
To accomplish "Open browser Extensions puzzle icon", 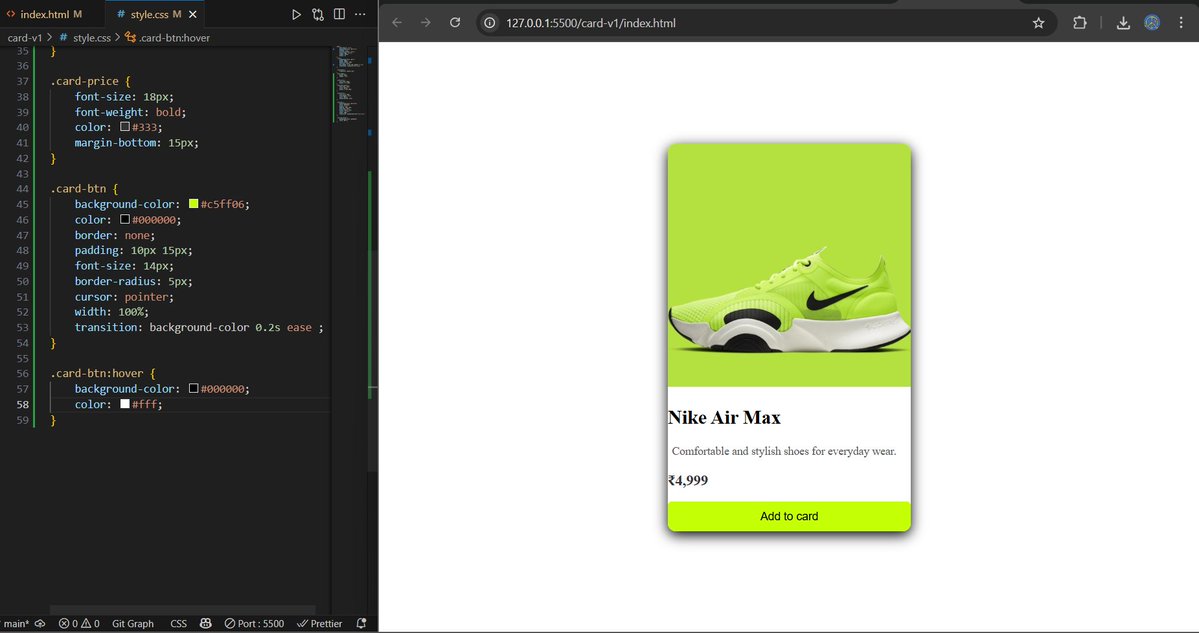I will [x=1080, y=23].
